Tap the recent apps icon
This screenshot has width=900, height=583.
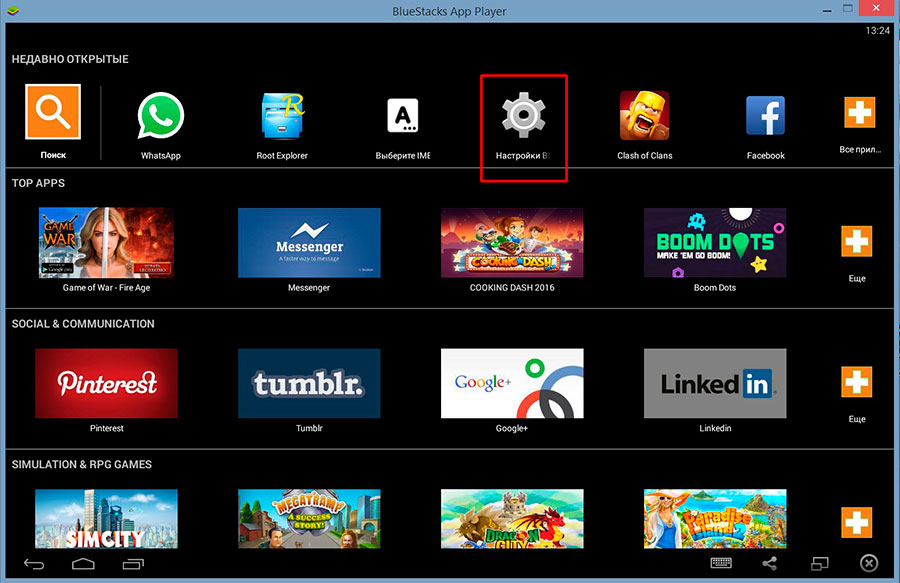(x=133, y=564)
